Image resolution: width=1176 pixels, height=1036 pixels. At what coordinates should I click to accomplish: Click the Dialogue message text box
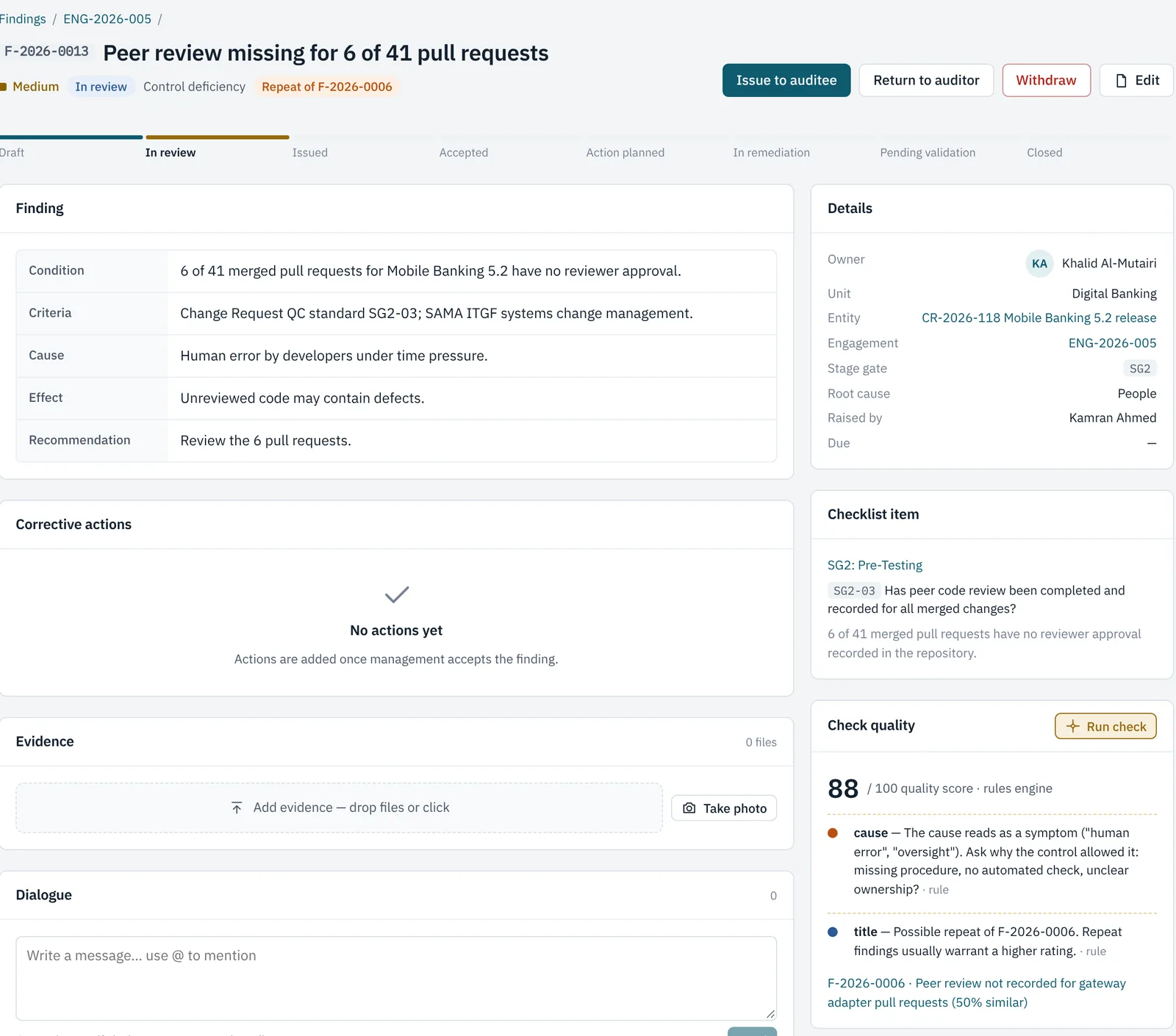[396, 978]
